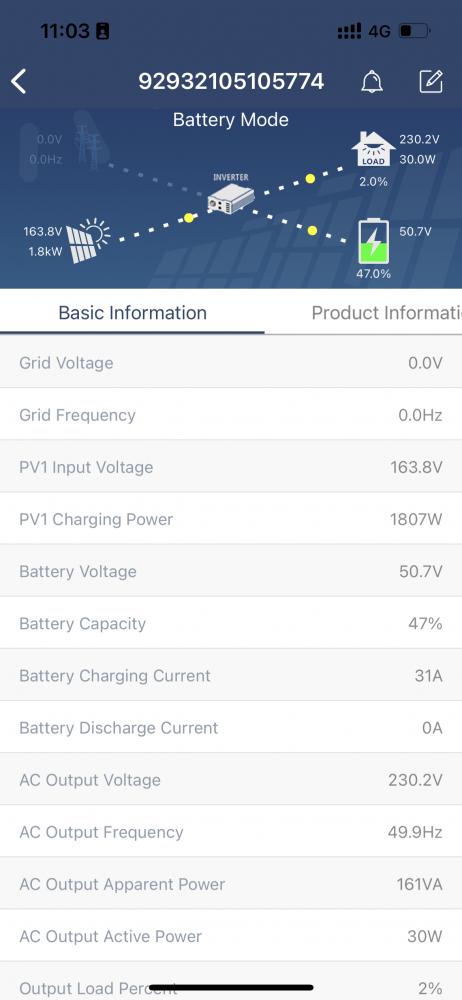Tap the back arrow icon
This screenshot has height=1000, width=462.
tap(19, 82)
